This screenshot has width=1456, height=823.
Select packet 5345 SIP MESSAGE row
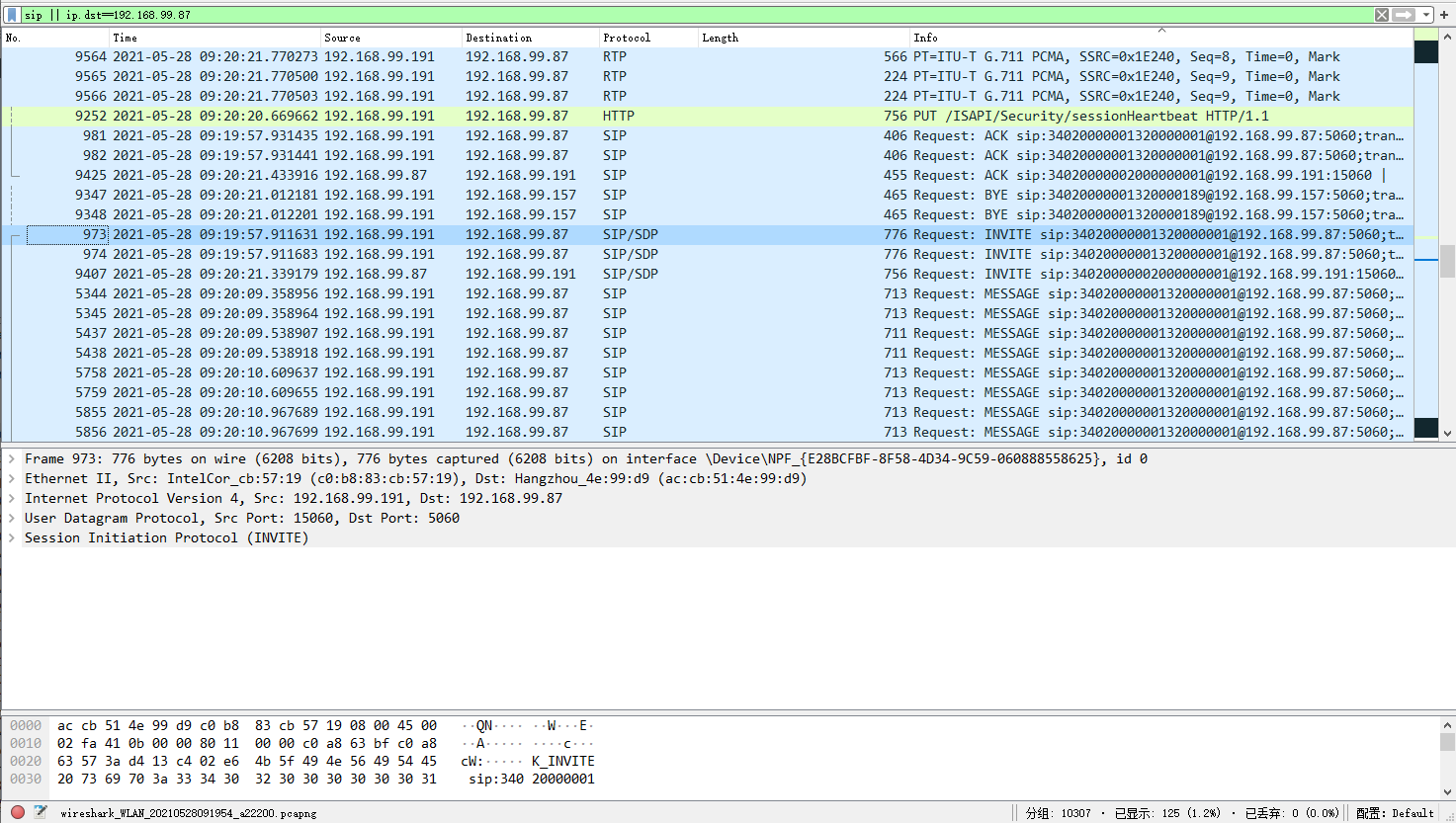point(708,313)
